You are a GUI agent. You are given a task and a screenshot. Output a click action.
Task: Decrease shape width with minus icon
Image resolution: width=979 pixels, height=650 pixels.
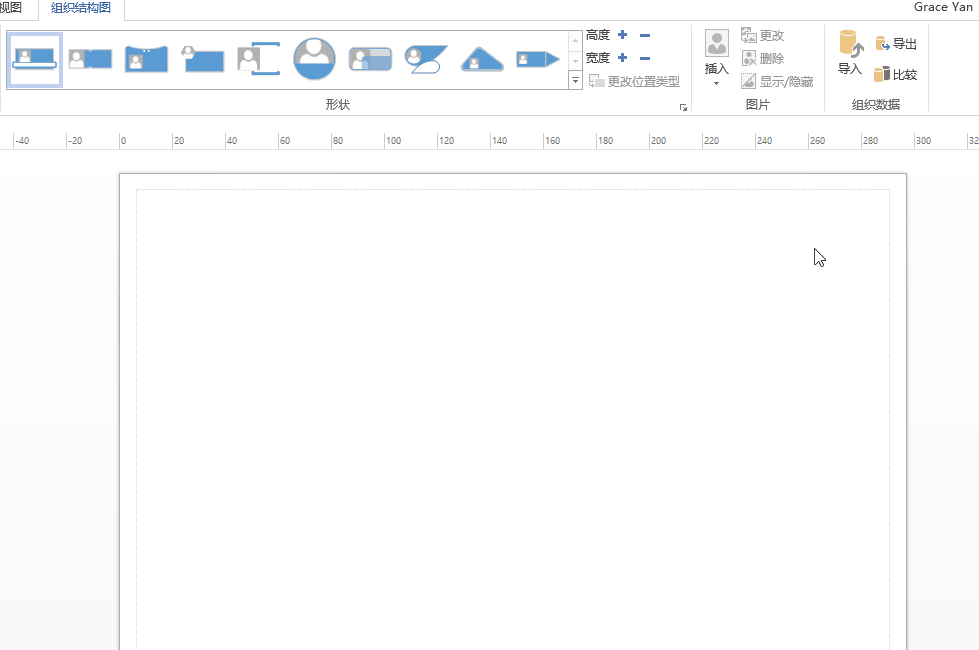[645, 58]
